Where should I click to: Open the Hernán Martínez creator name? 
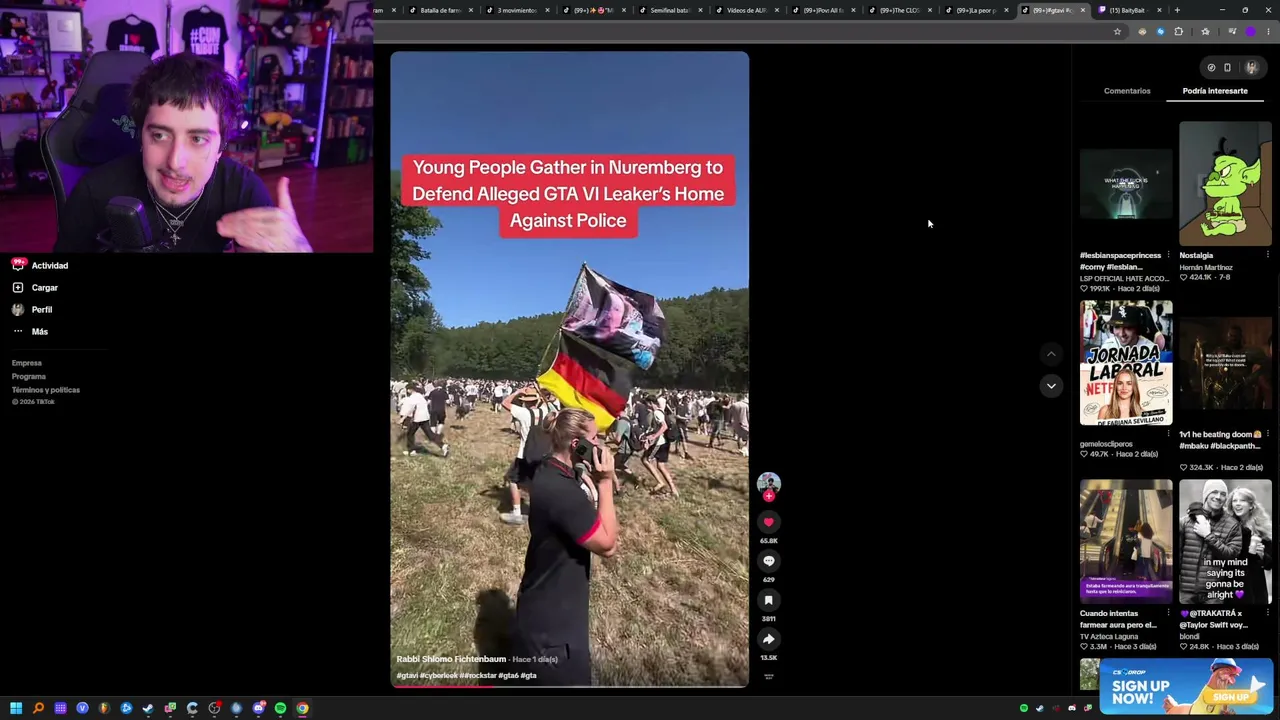(1206, 267)
